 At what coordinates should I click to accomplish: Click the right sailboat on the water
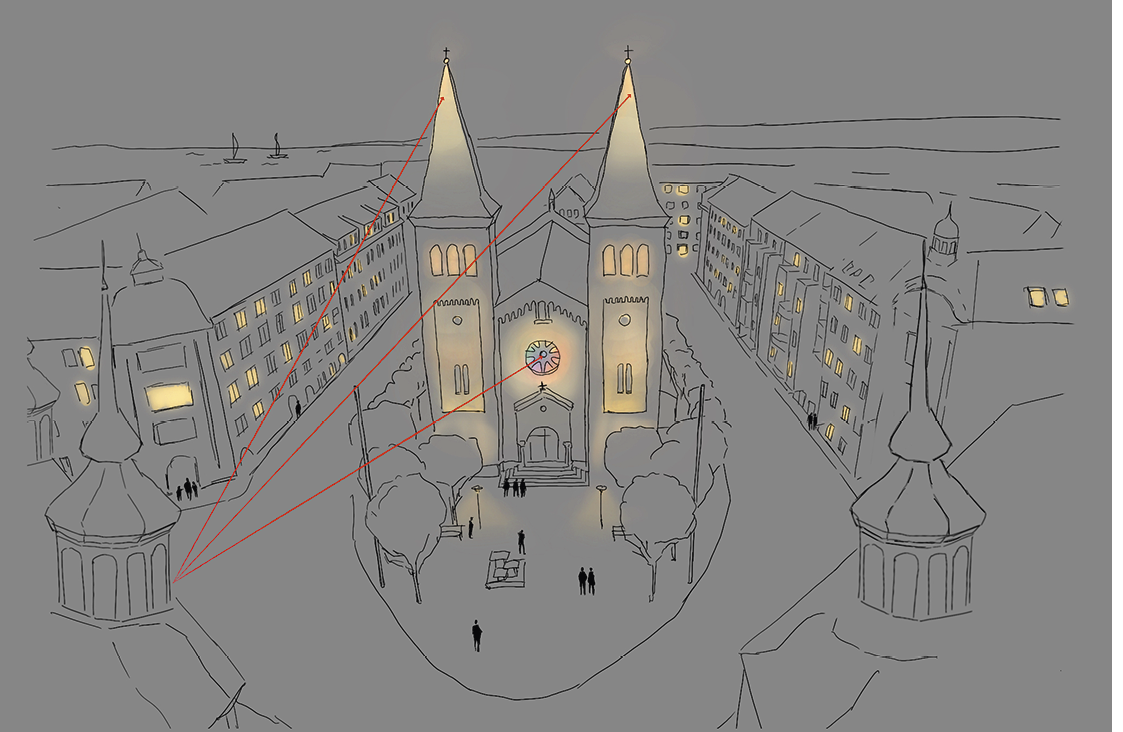click(277, 147)
